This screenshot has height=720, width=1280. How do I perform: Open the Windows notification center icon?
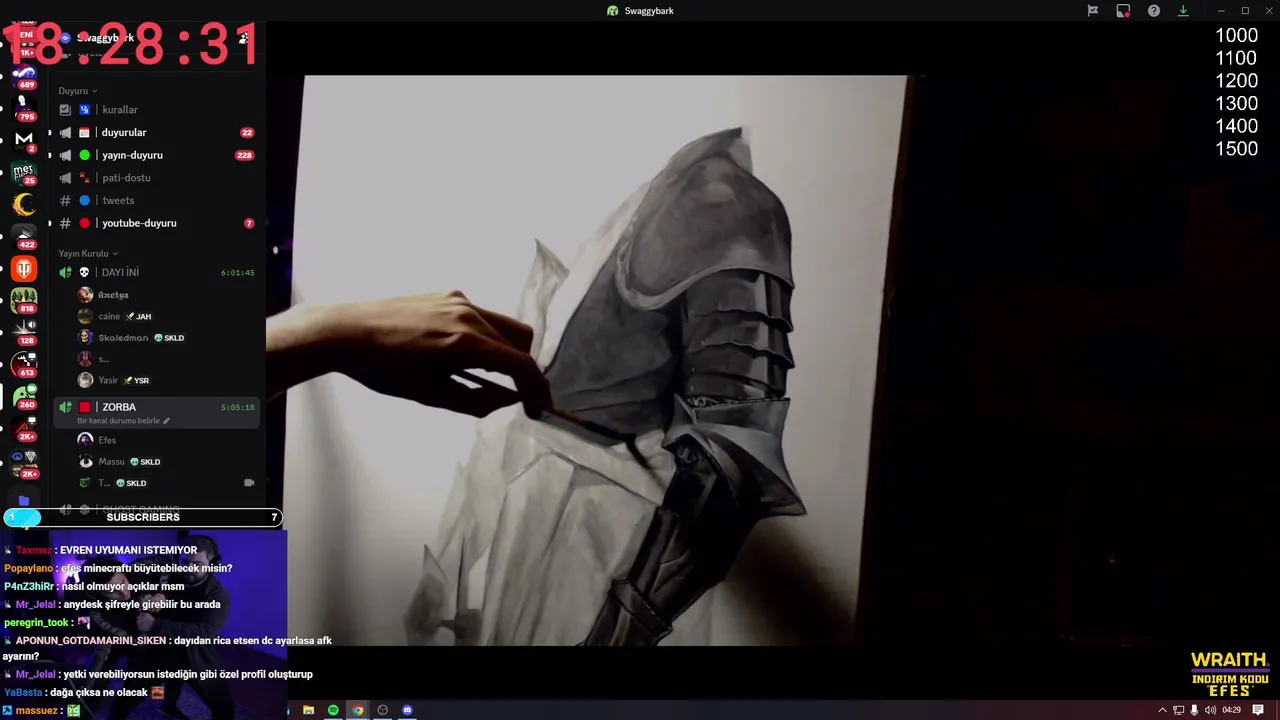click(x=1258, y=710)
